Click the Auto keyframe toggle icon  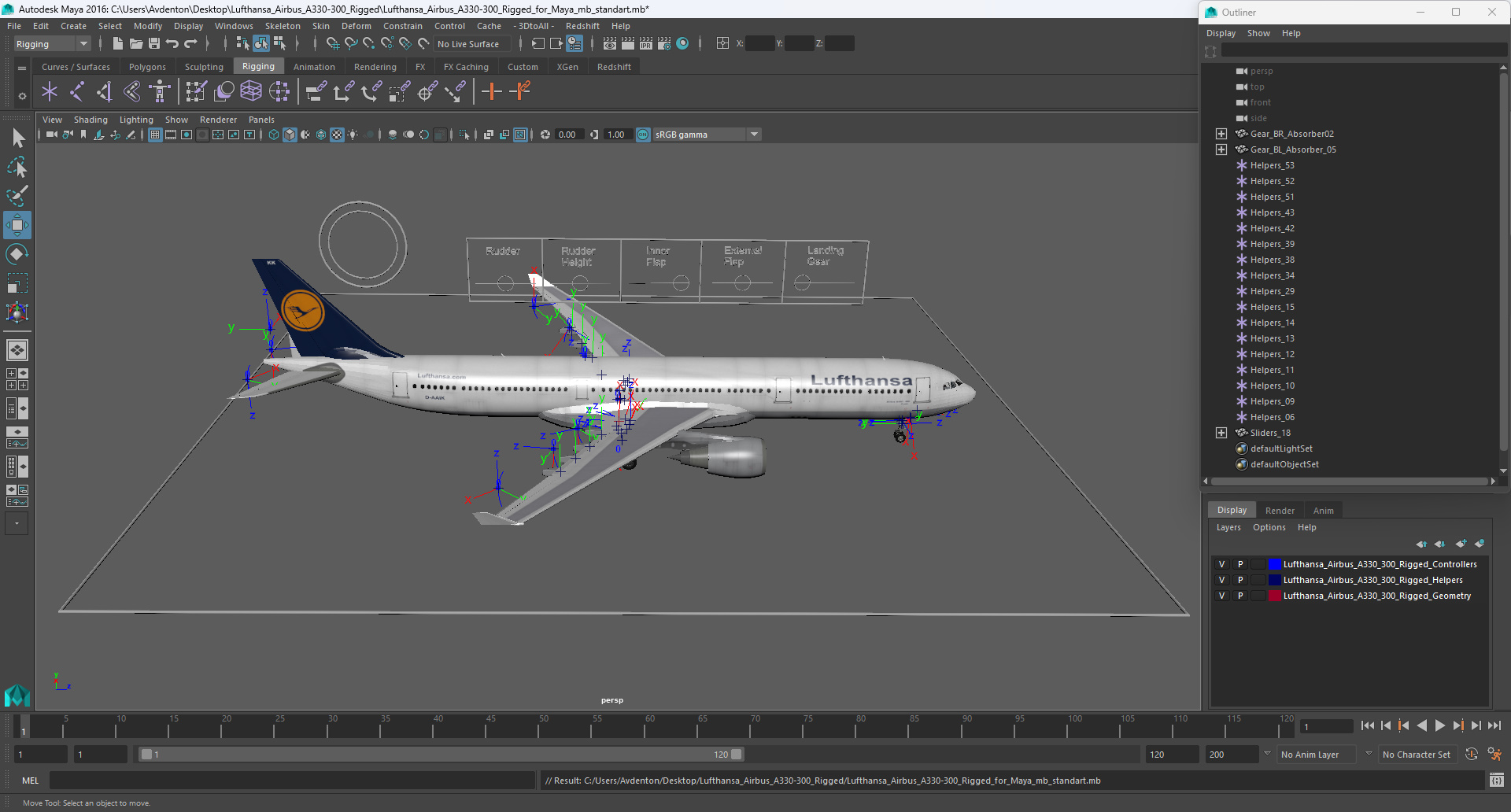(1472, 755)
